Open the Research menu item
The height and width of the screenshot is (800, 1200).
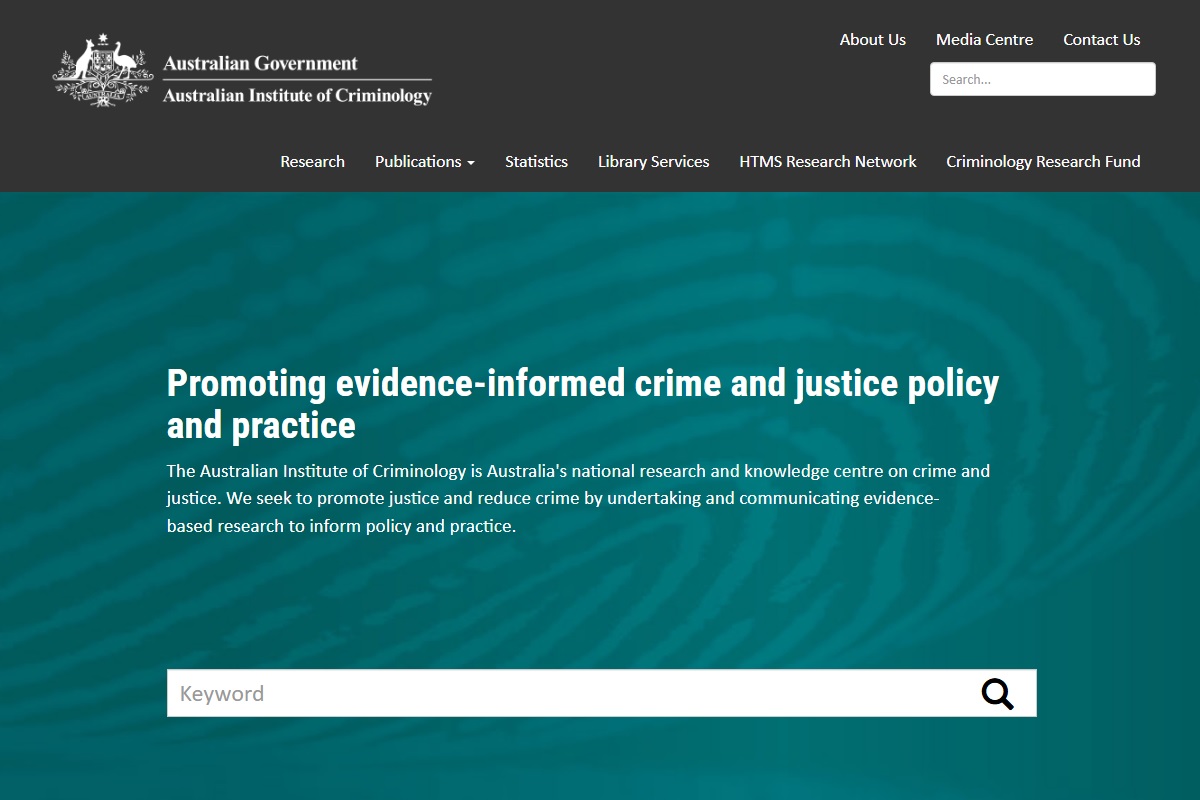coord(312,161)
